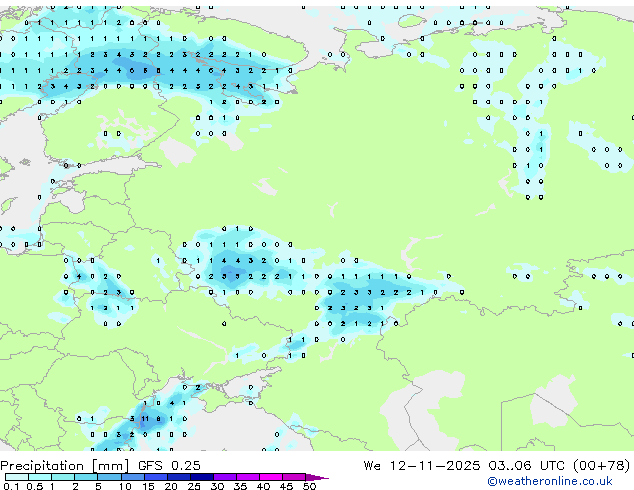Click legend label "10"
This screenshot has width=634, height=490.
click(125, 486)
